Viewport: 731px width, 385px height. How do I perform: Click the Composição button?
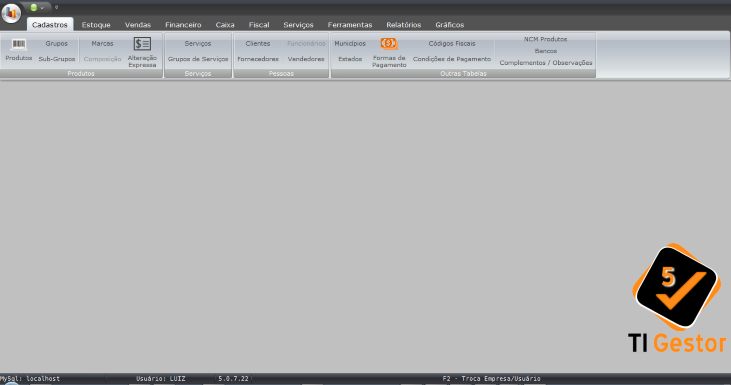[102, 59]
